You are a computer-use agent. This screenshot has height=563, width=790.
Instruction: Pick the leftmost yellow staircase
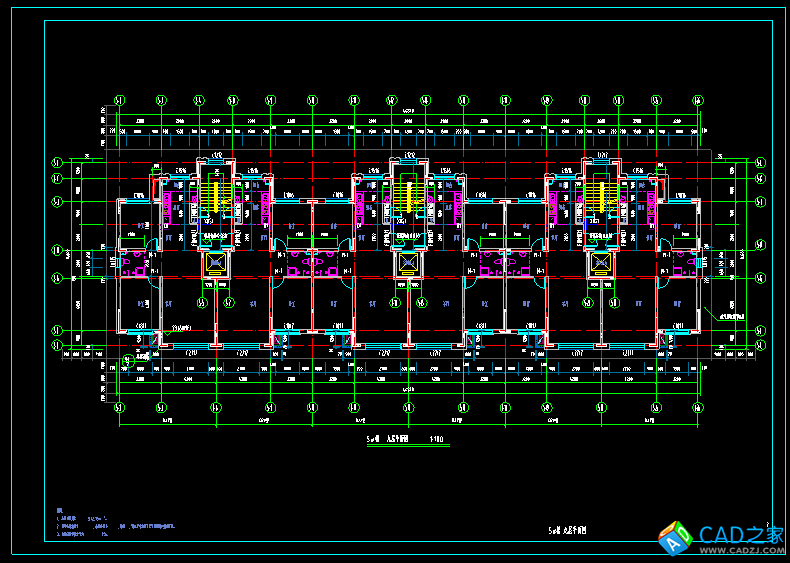[x=214, y=195]
